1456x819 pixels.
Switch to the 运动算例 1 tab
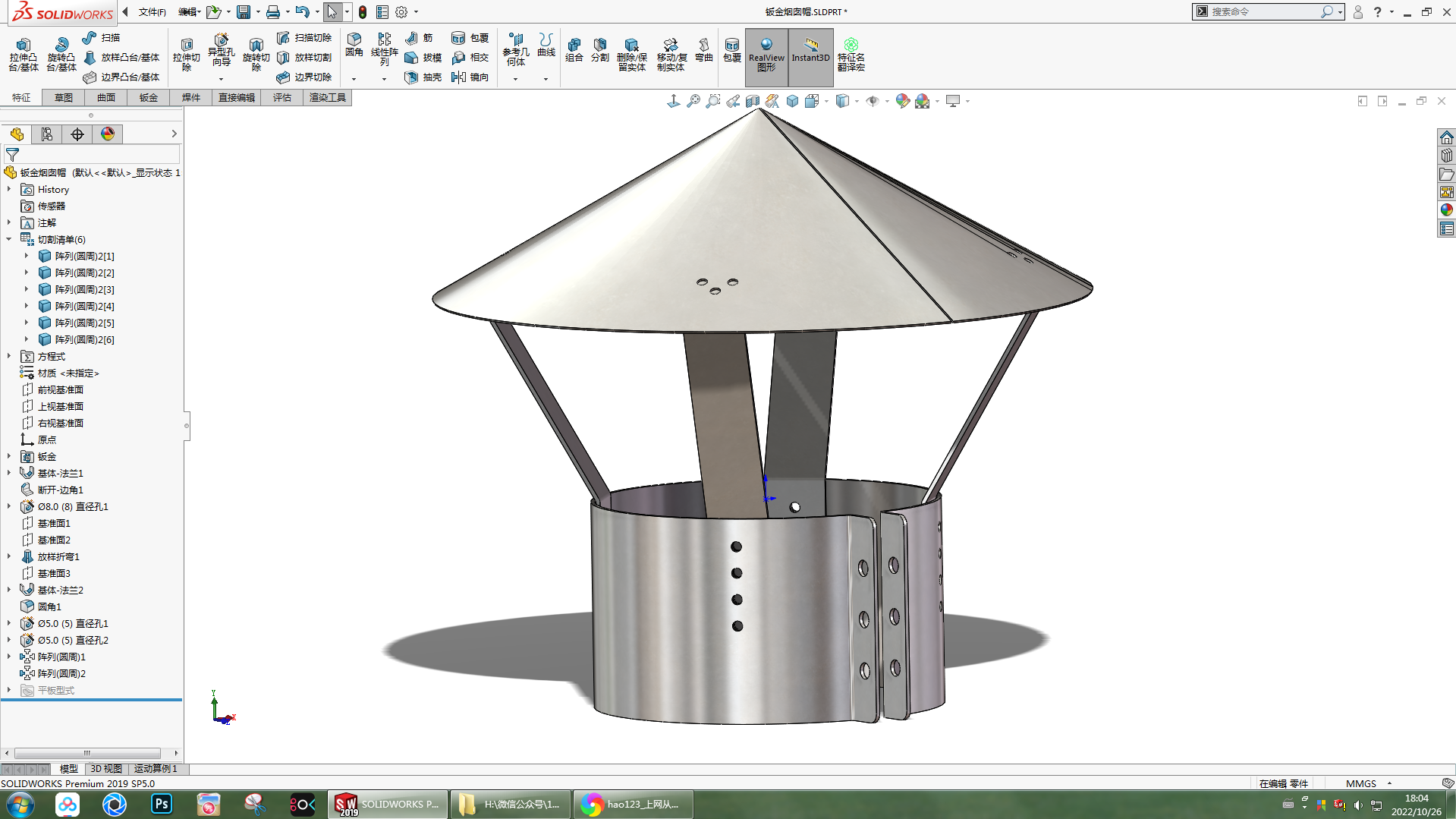156,769
